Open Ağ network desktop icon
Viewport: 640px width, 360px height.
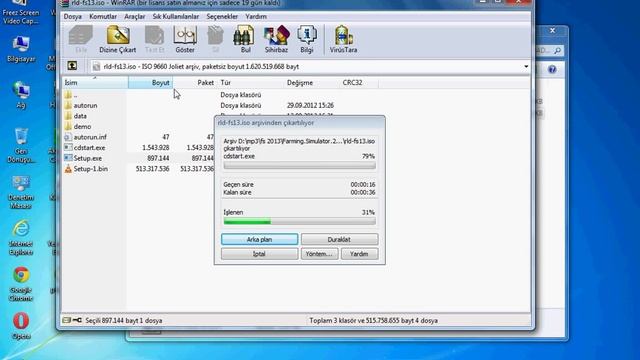point(21,95)
